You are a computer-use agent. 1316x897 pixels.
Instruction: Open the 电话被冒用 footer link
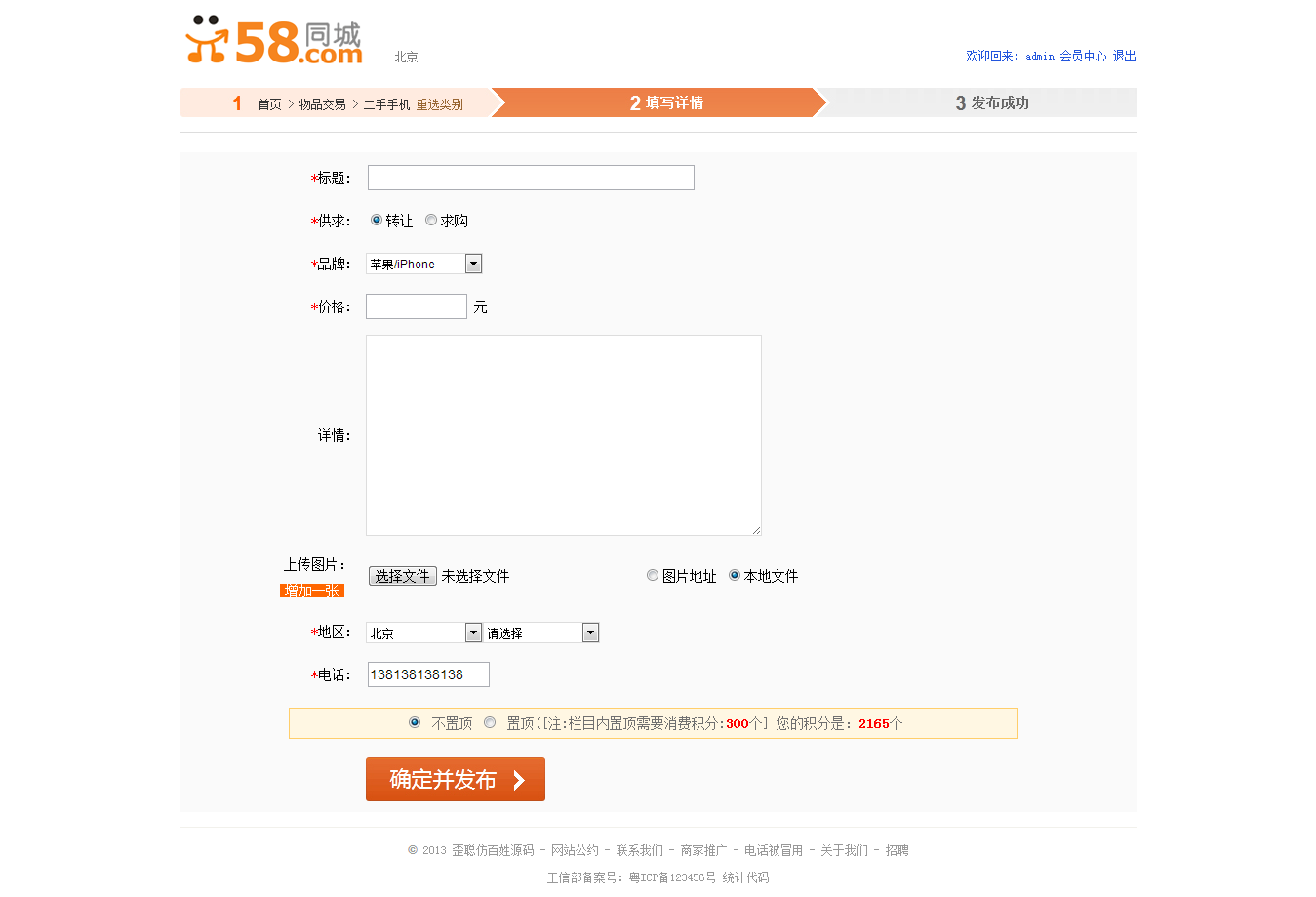pyautogui.click(x=774, y=850)
